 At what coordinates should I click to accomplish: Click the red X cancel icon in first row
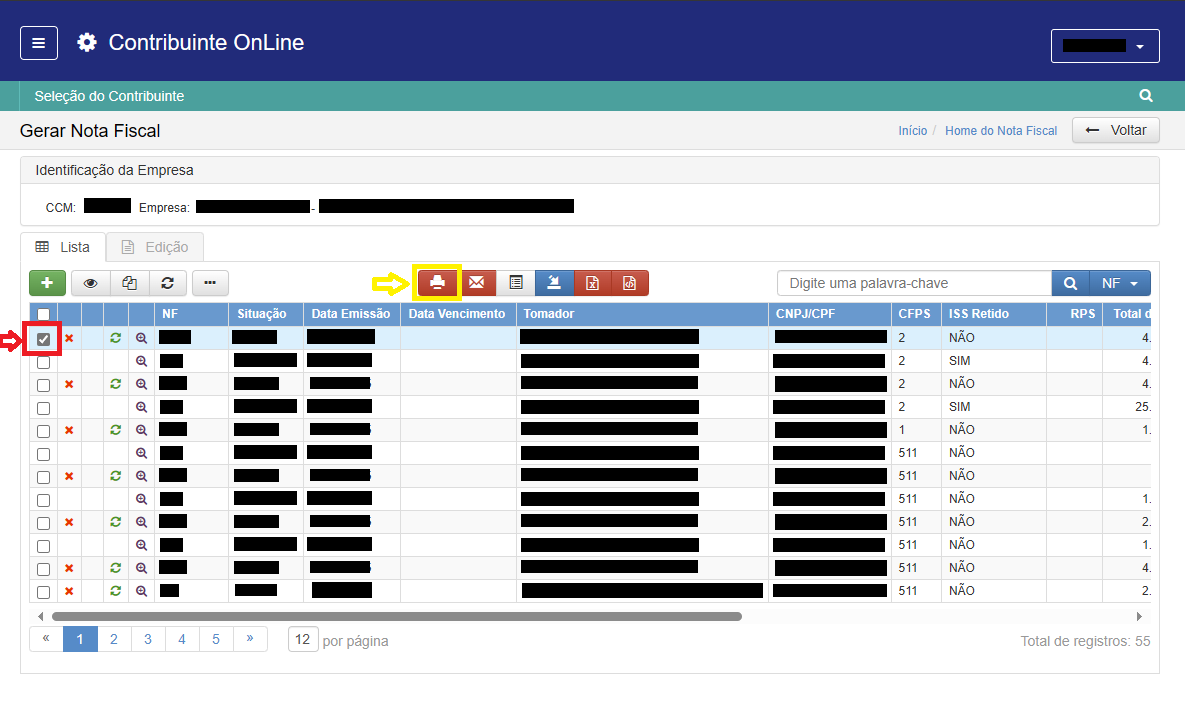click(69, 339)
